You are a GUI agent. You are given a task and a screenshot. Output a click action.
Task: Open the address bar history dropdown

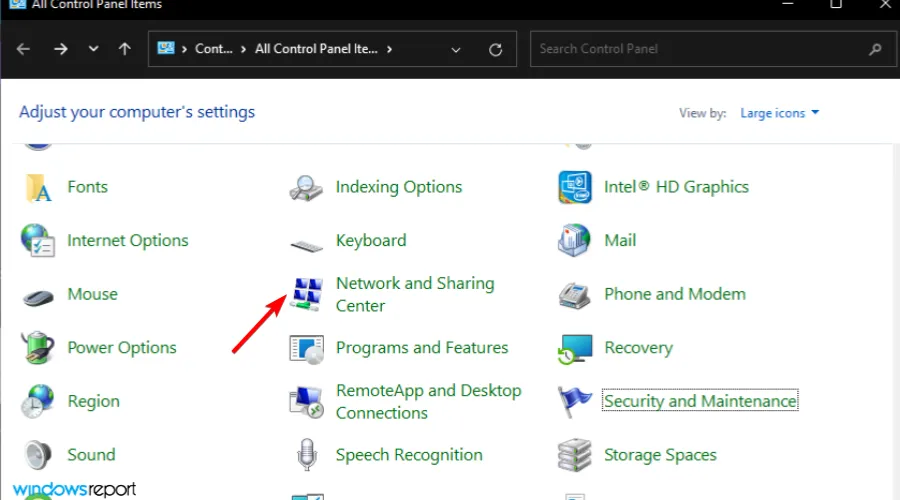coord(456,49)
